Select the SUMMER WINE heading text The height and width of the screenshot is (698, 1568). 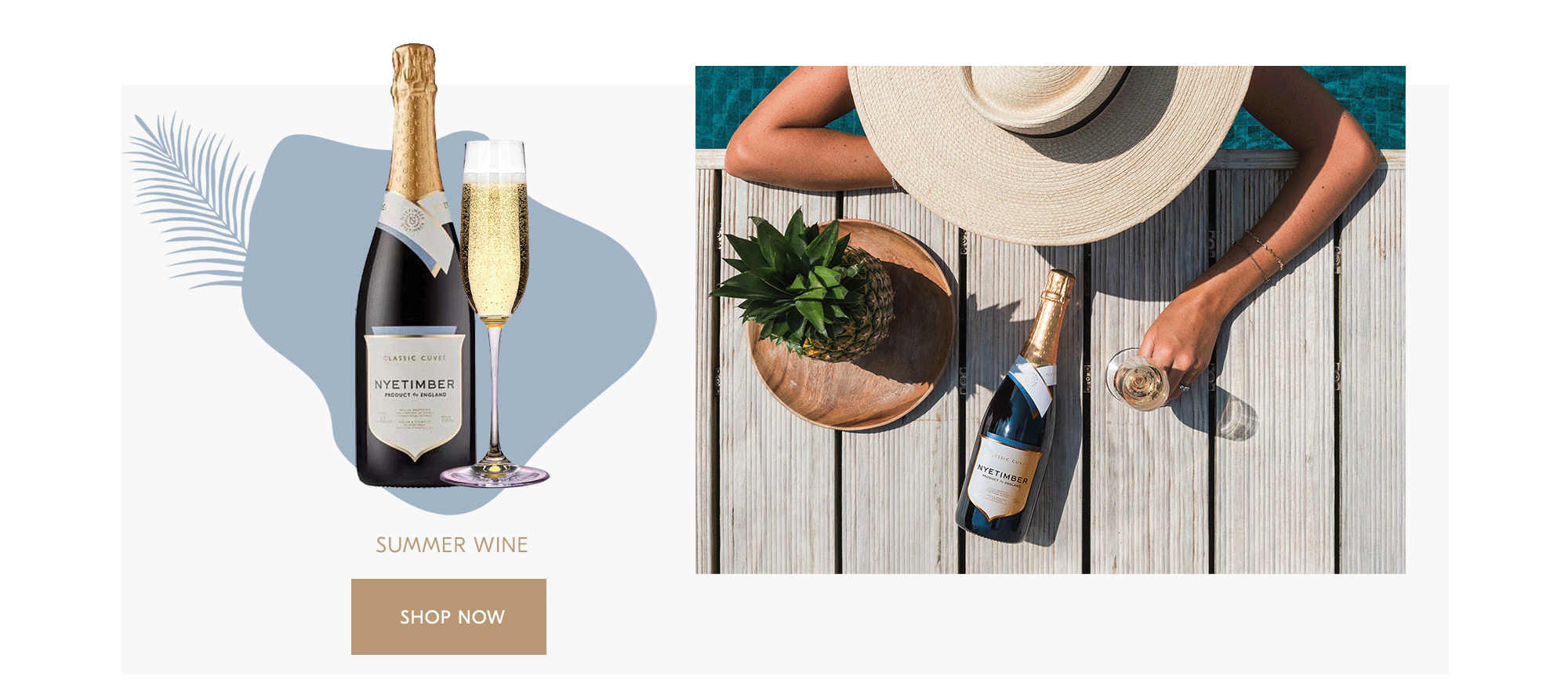point(452,545)
